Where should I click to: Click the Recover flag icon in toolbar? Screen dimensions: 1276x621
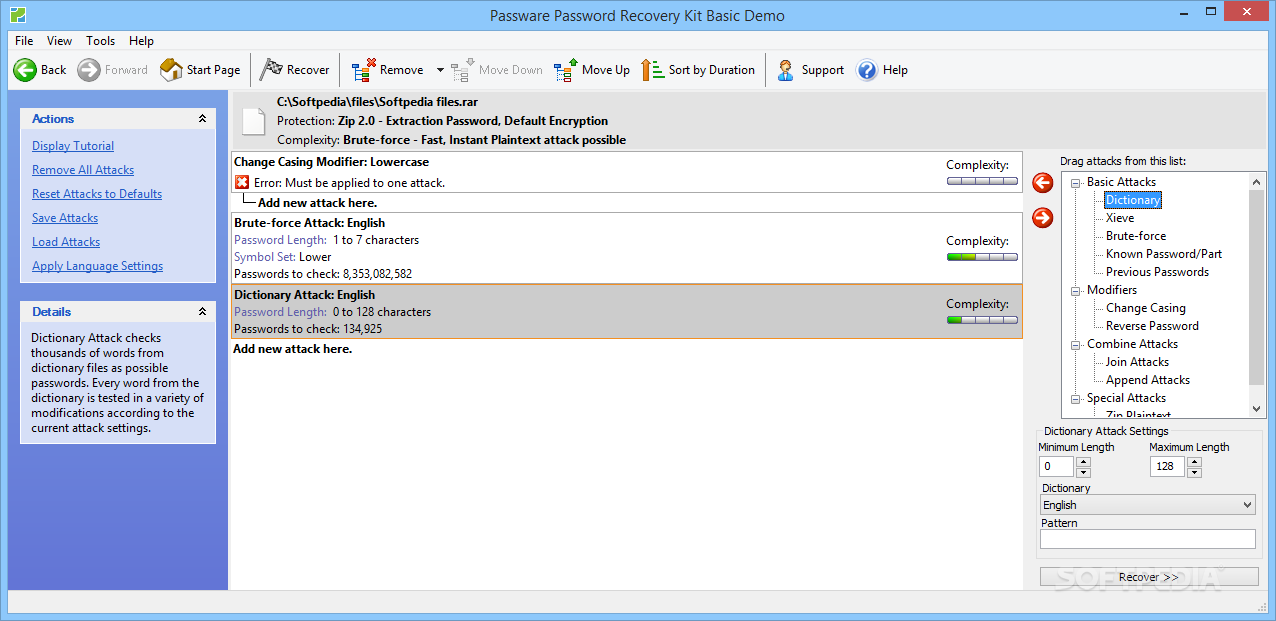point(271,70)
